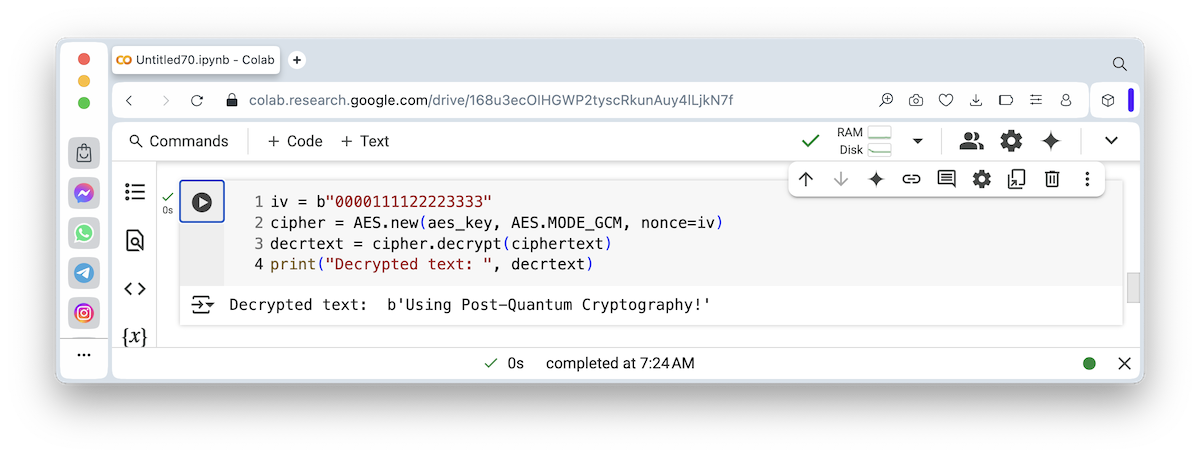Add a new Code cell
The width and height of the screenshot is (1200, 457).
(x=295, y=141)
